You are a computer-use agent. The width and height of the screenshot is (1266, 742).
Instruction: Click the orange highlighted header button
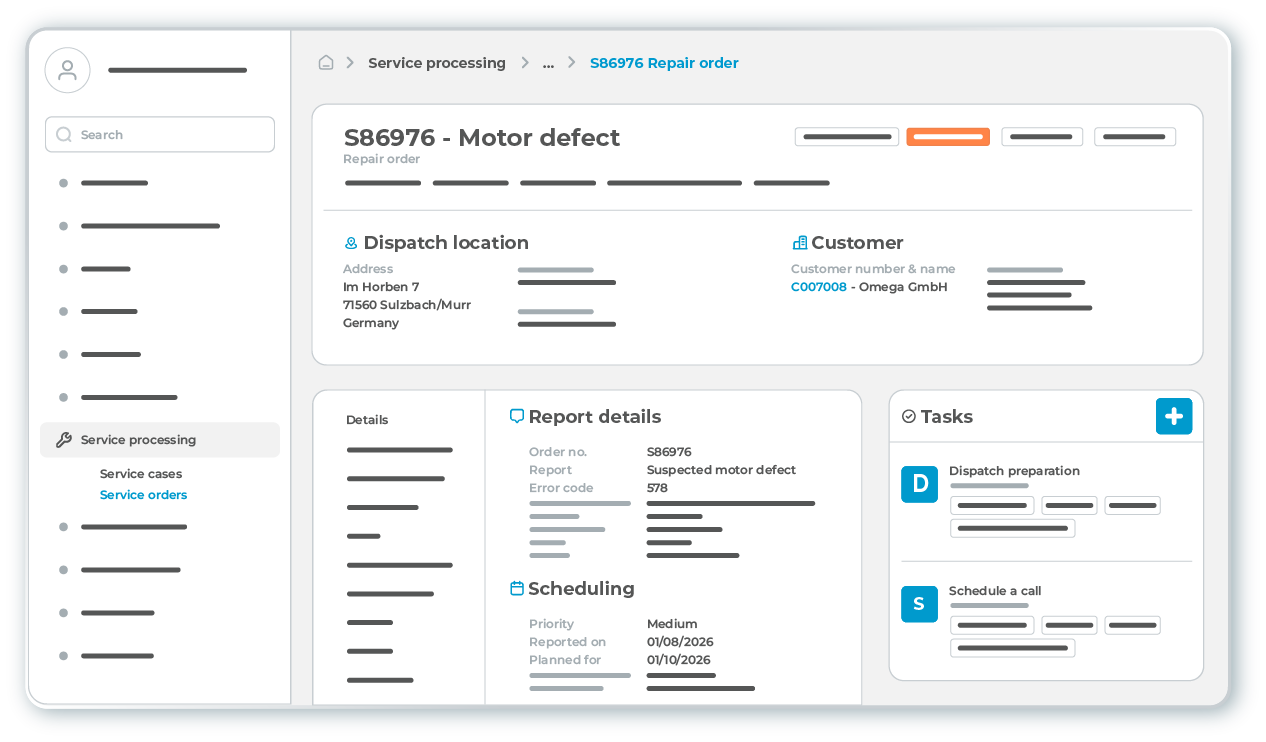pos(948,137)
